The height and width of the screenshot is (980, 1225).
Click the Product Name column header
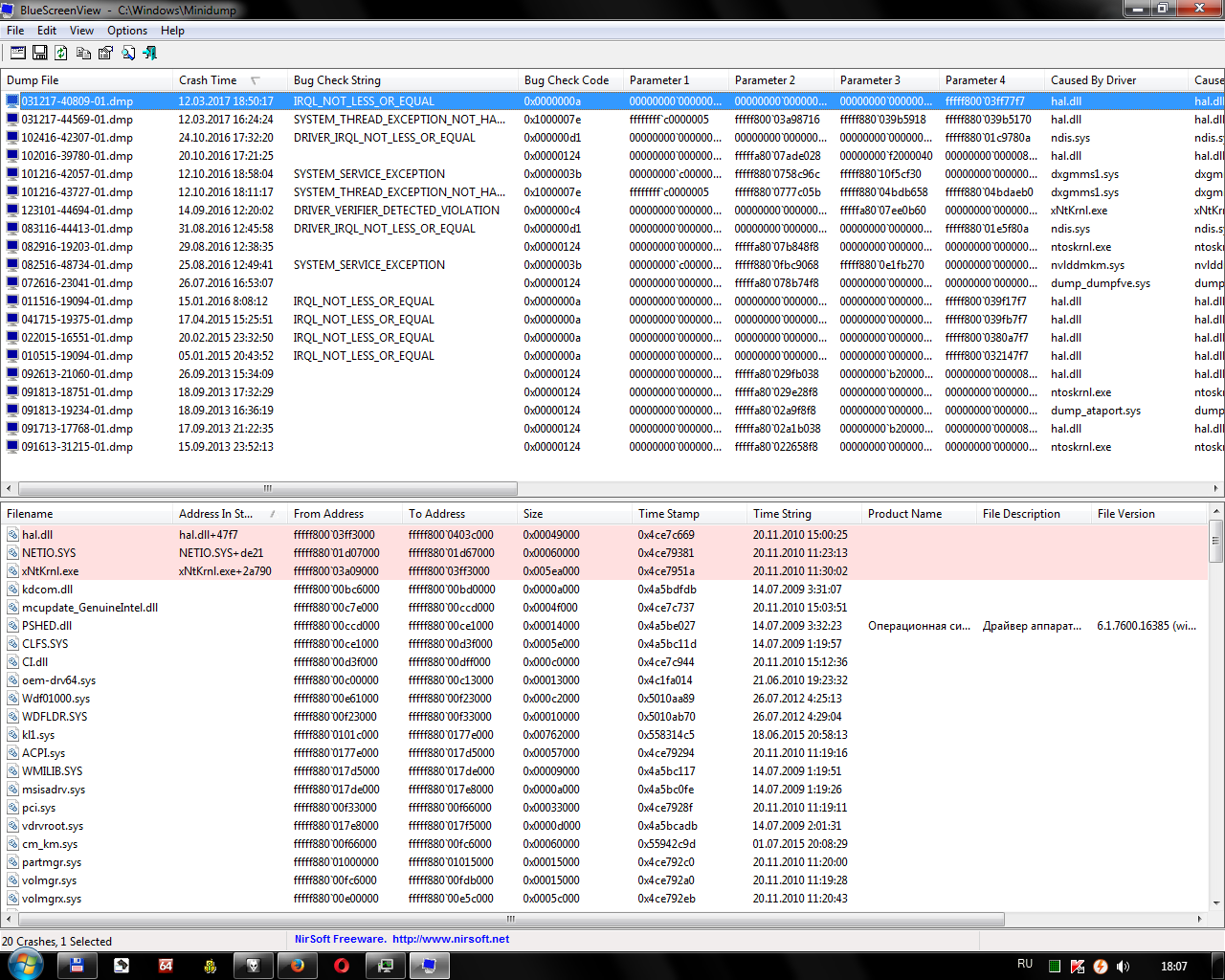click(920, 514)
